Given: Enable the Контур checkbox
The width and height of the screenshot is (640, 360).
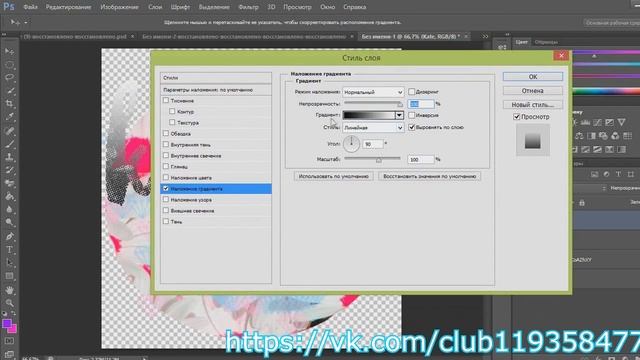Looking at the screenshot, I should point(172,111).
